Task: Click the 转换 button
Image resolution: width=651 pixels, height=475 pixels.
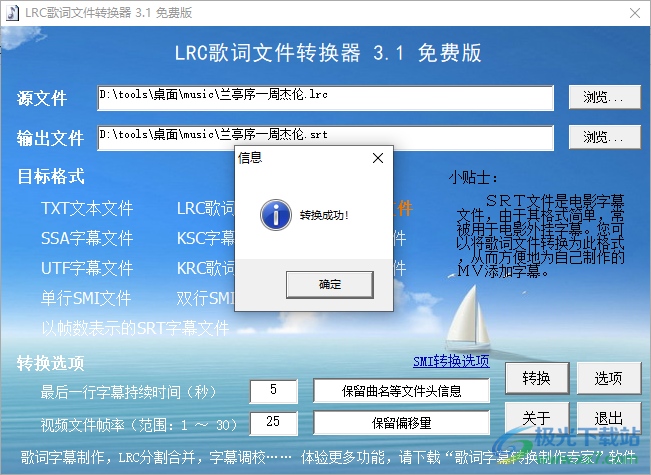Action: click(537, 378)
